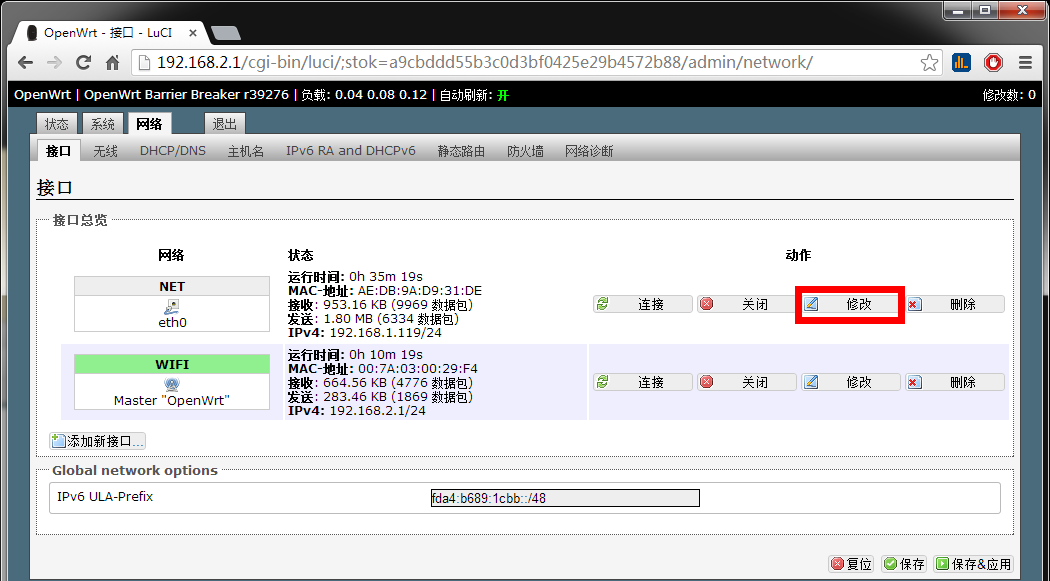The height and width of the screenshot is (581, 1050).
Task: Click 连接 for the WIFI interface
Action: [x=643, y=382]
